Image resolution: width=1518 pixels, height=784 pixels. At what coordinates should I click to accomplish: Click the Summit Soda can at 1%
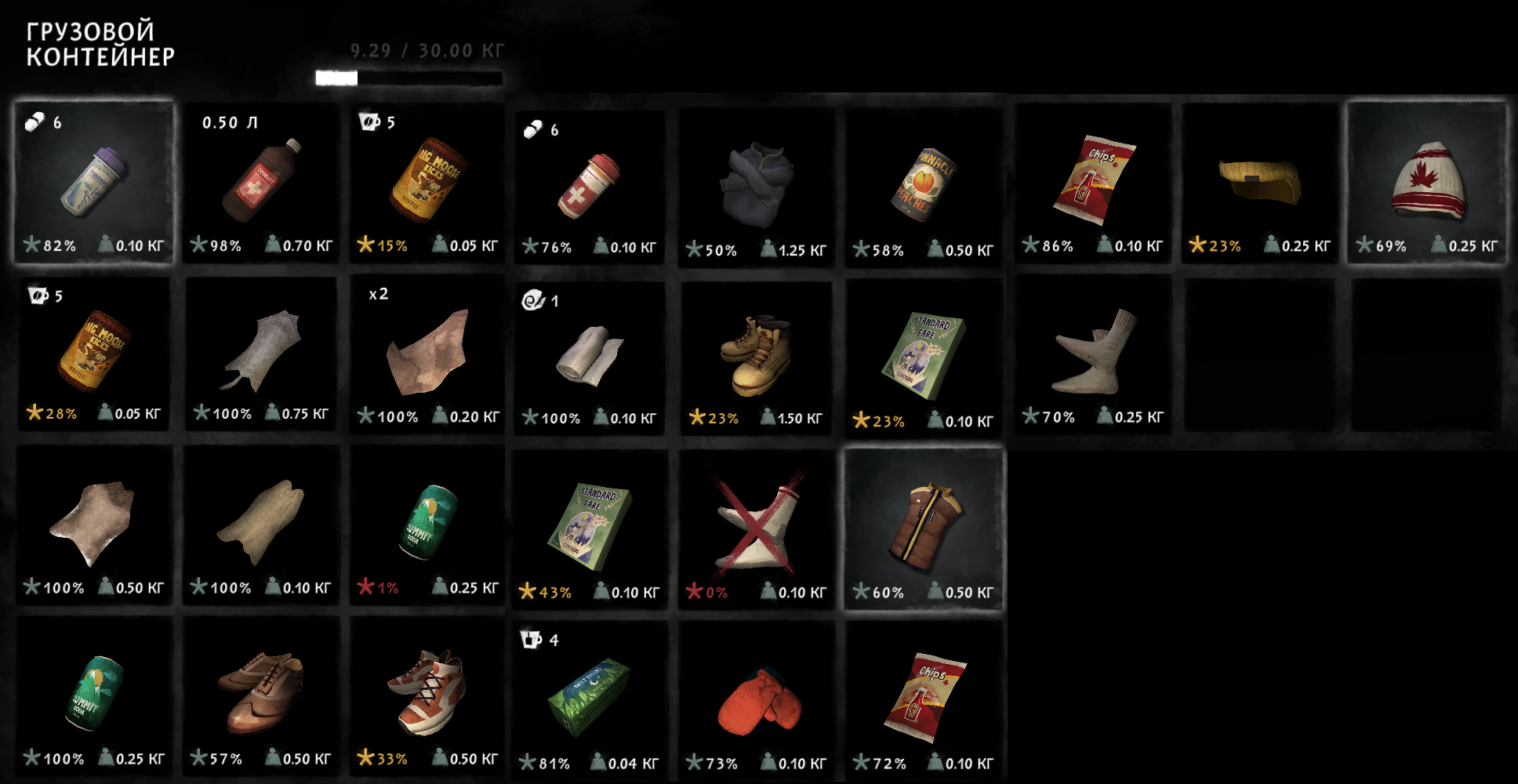427,525
